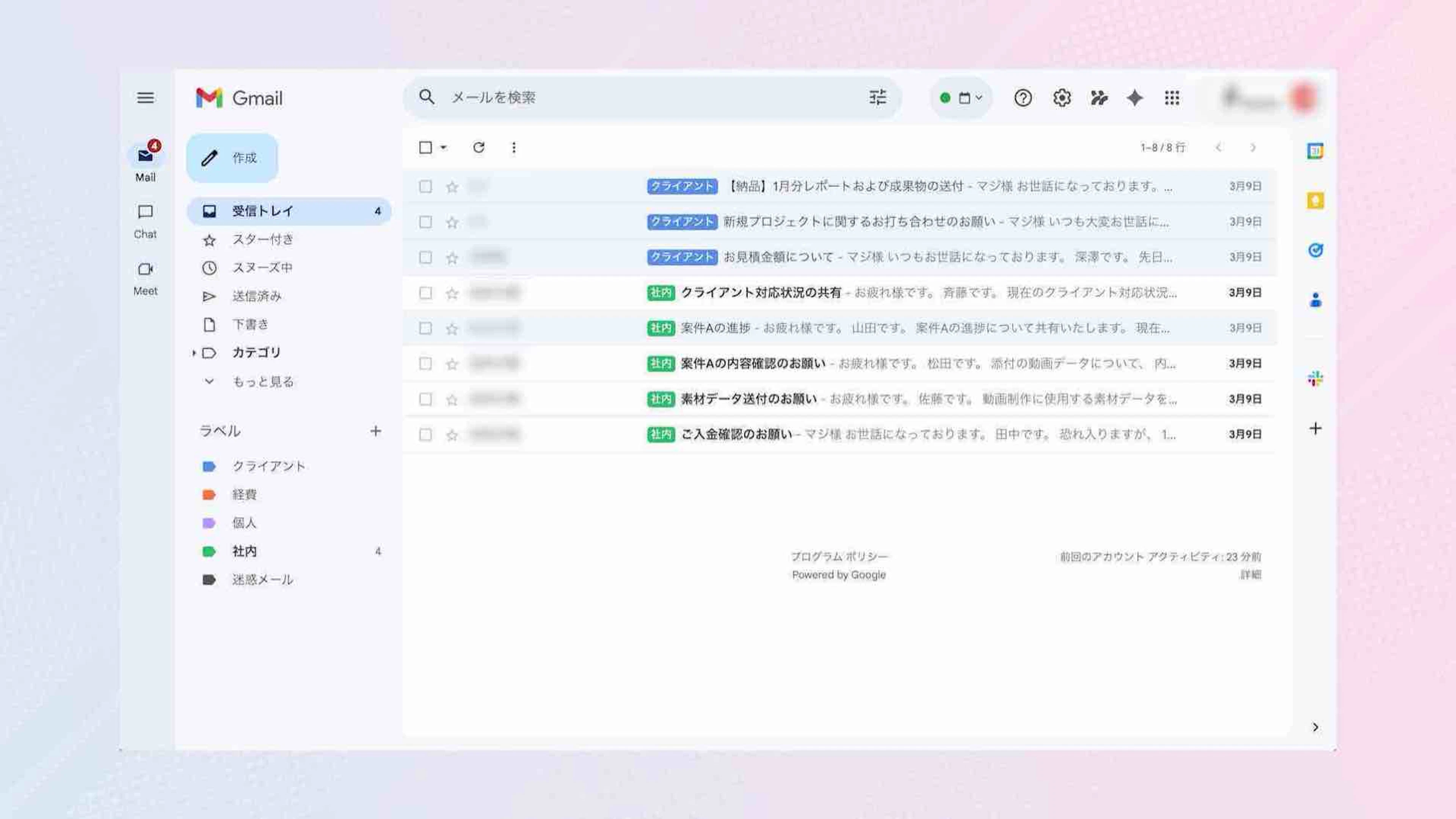This screenshot has height=819, width=1456.
Task: Open the スター付き folder
Action: [x=263, y=240]
